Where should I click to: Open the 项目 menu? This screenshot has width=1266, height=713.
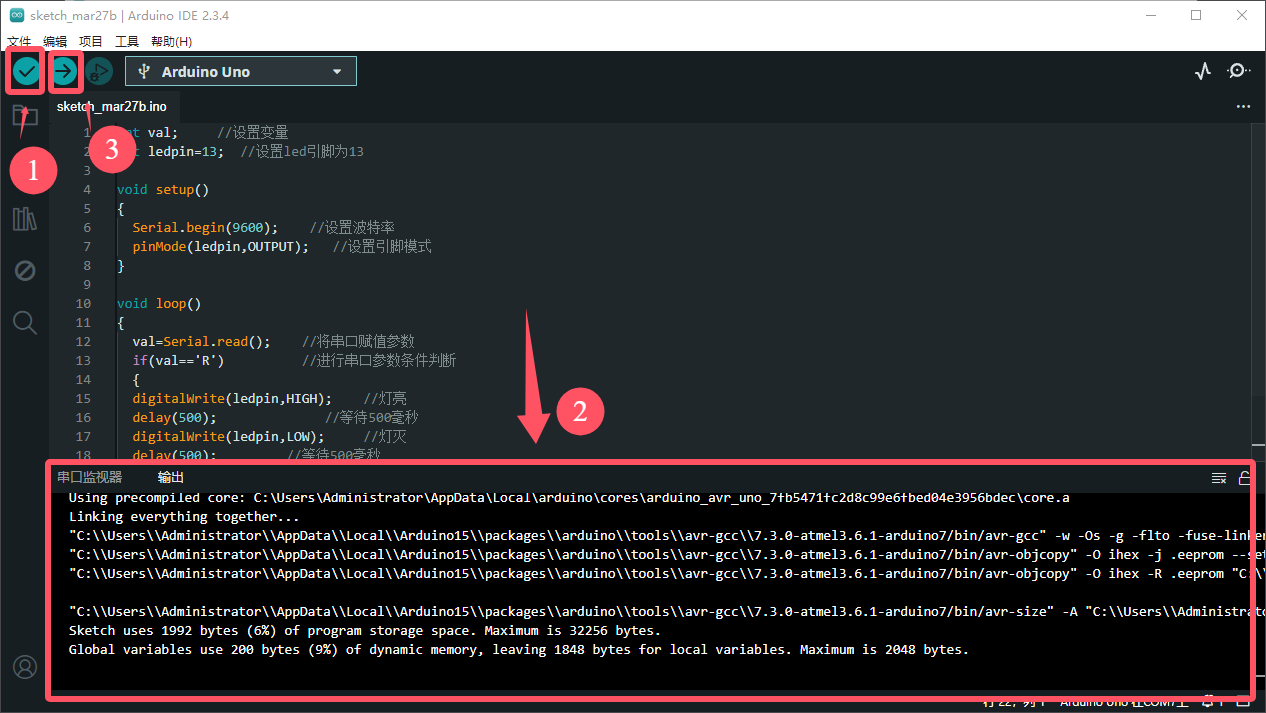(x=91, y=41)
